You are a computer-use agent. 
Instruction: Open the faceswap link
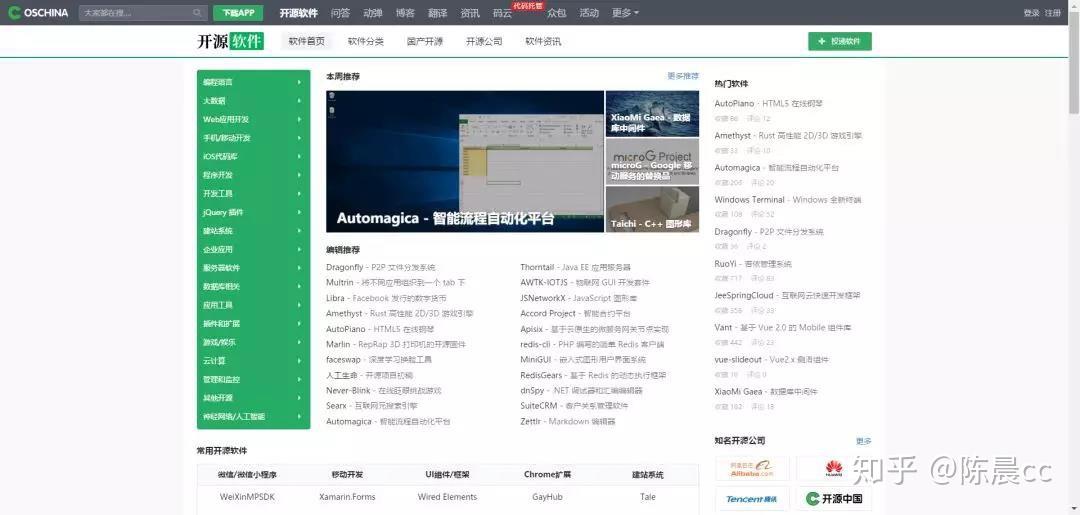(x=379, y=359)
